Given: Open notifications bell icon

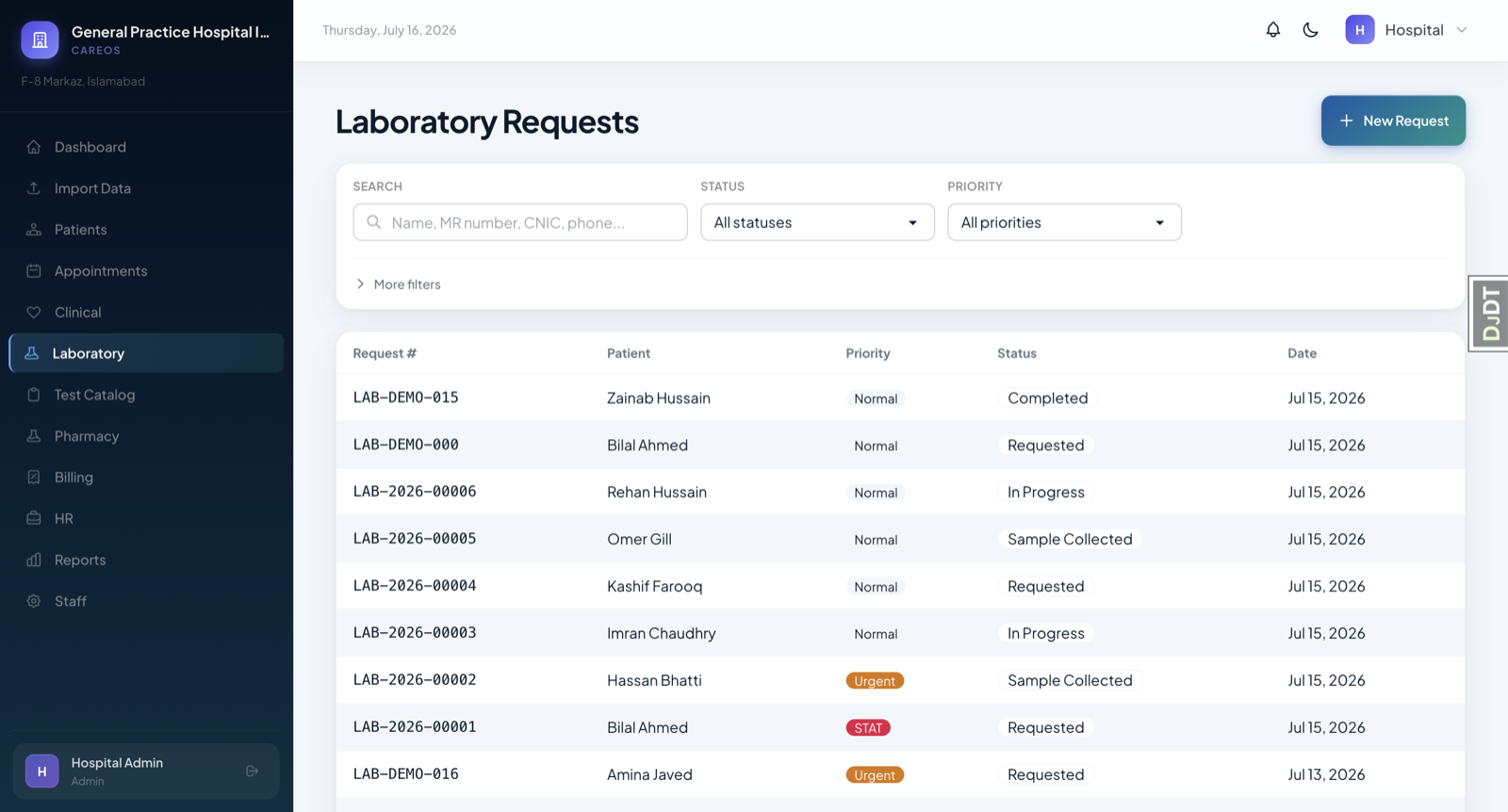Looking at the screenshot, I should coord(1273,30).
